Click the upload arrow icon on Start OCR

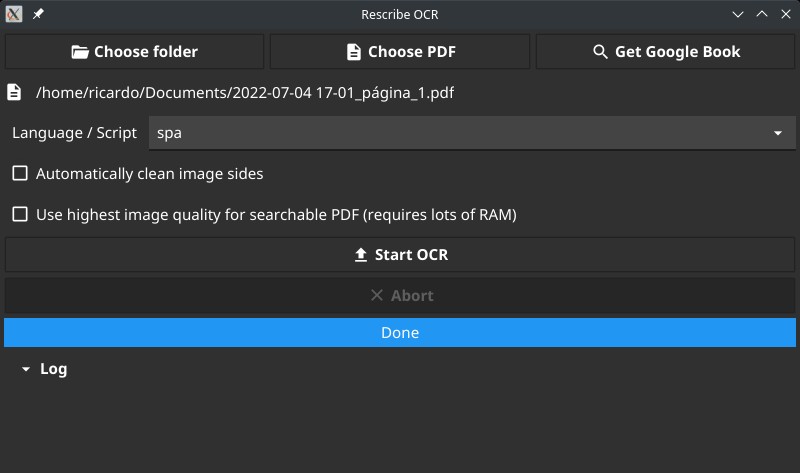(361, 255)
